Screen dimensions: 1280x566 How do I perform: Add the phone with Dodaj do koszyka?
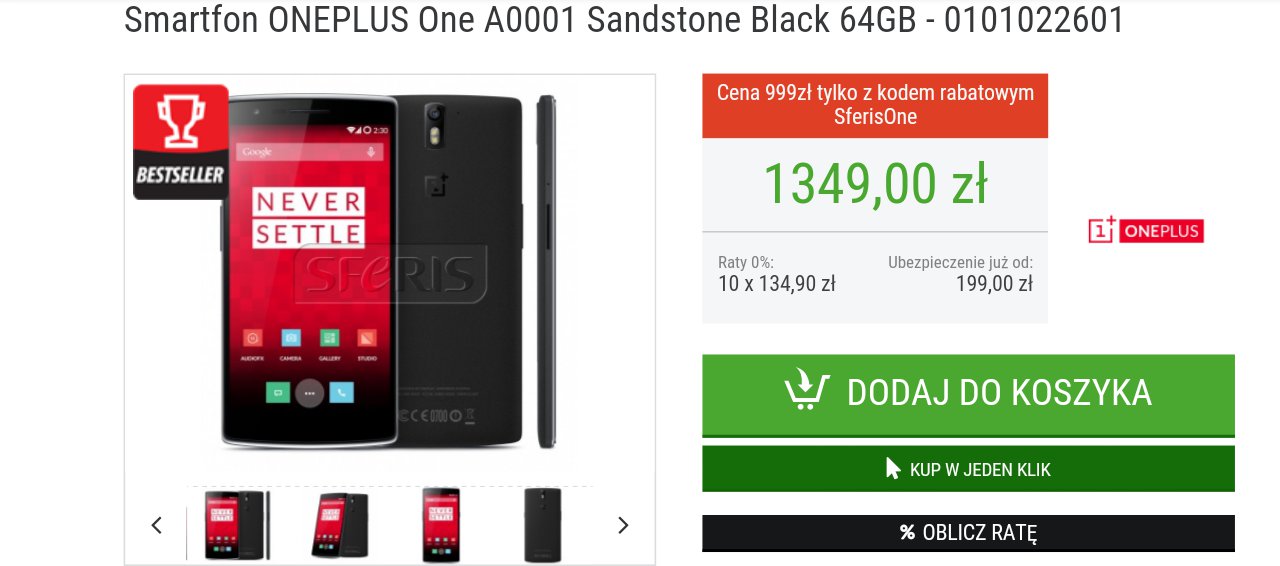(x=968, y=394)
